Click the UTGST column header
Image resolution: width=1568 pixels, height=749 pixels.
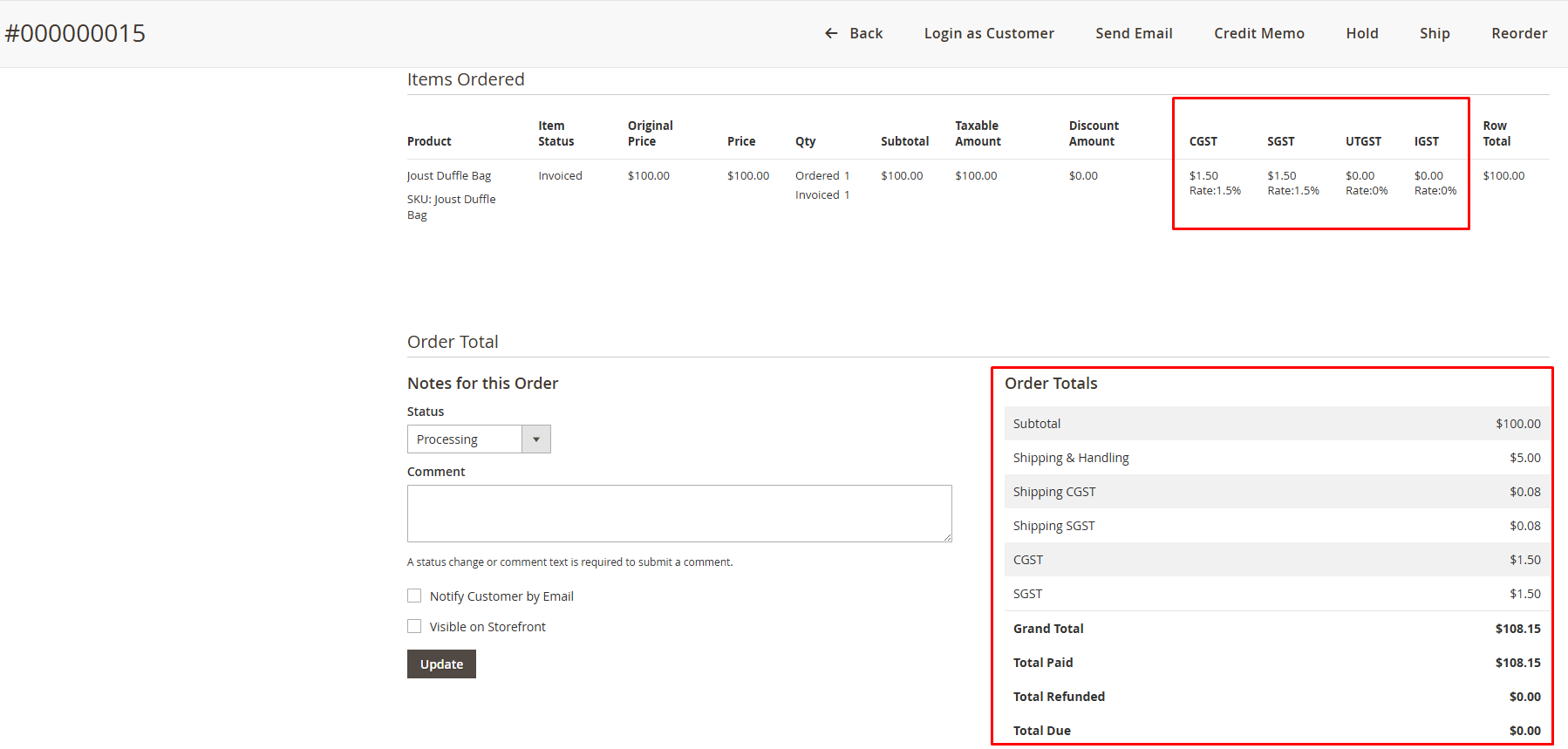pyautogui.click(x=1363, y=141)
